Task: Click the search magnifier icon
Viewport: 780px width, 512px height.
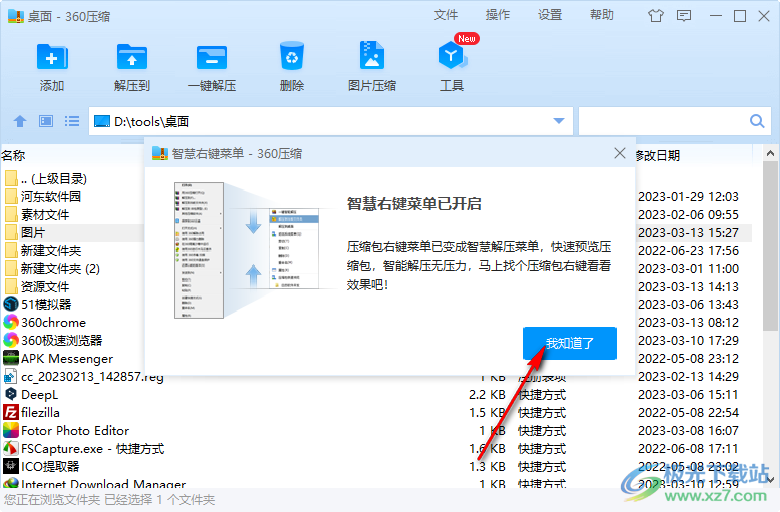Action: coord(757,121)
